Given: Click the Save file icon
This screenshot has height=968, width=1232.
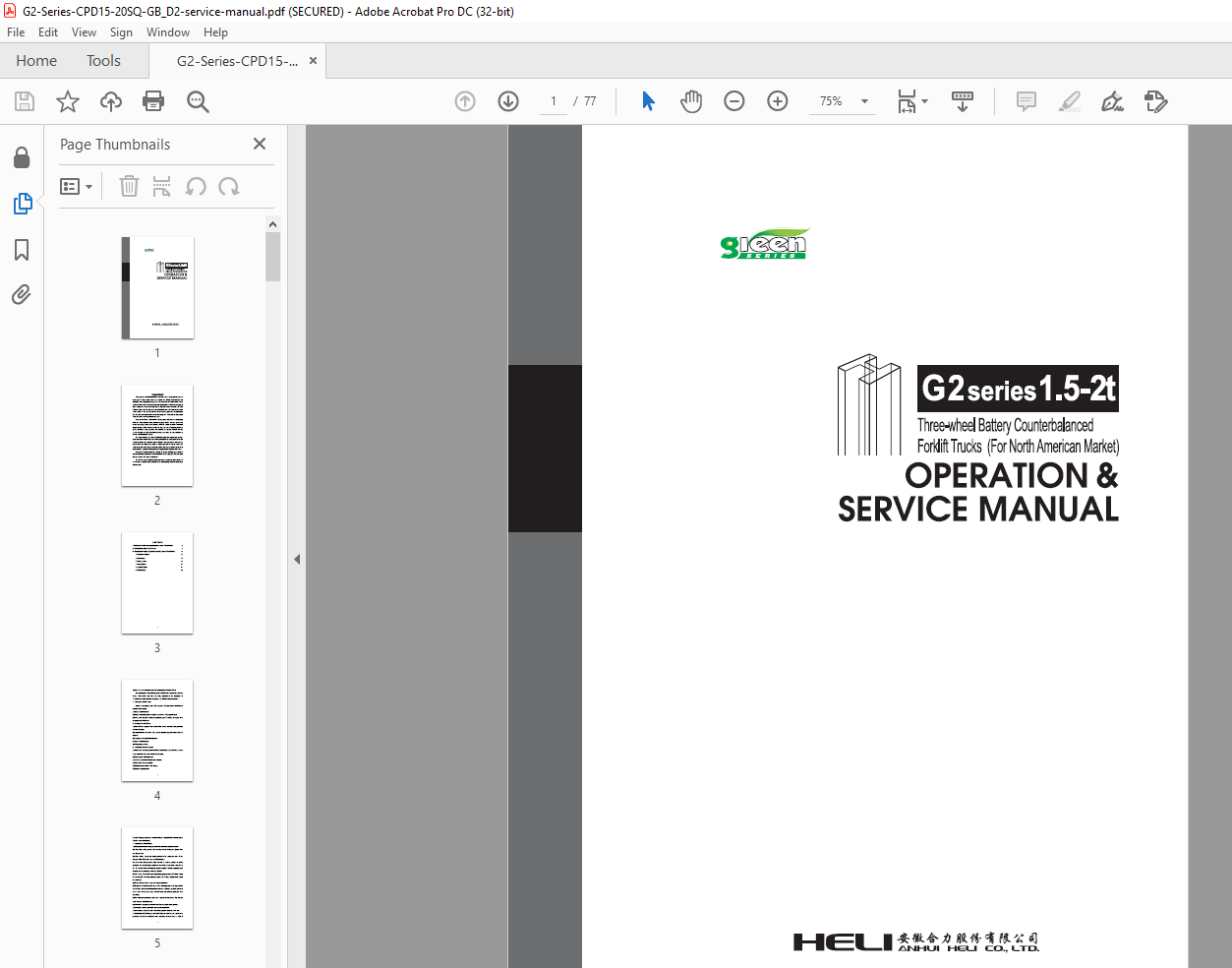Looking at the screenshot, I should click(25, 101).
